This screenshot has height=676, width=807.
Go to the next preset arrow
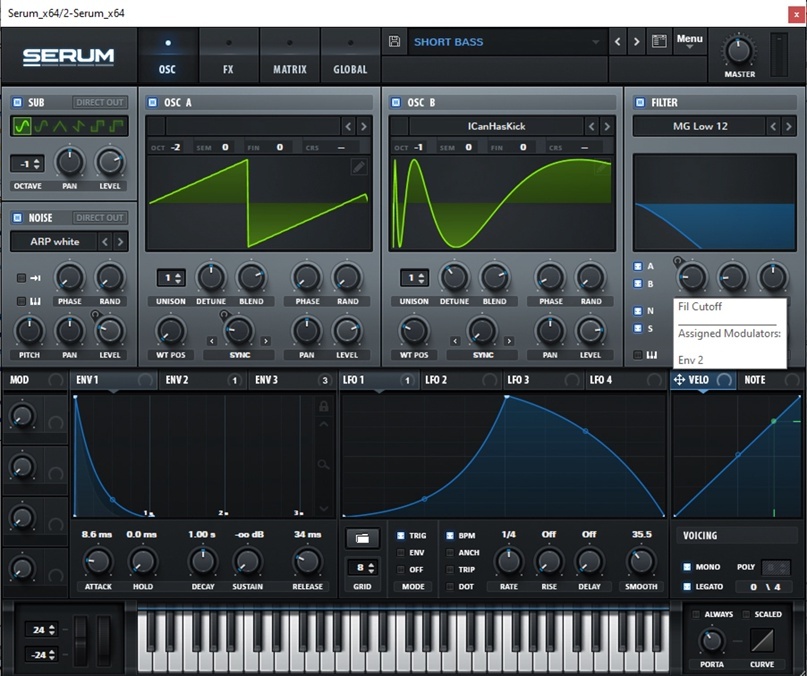(x=637, y=42)
